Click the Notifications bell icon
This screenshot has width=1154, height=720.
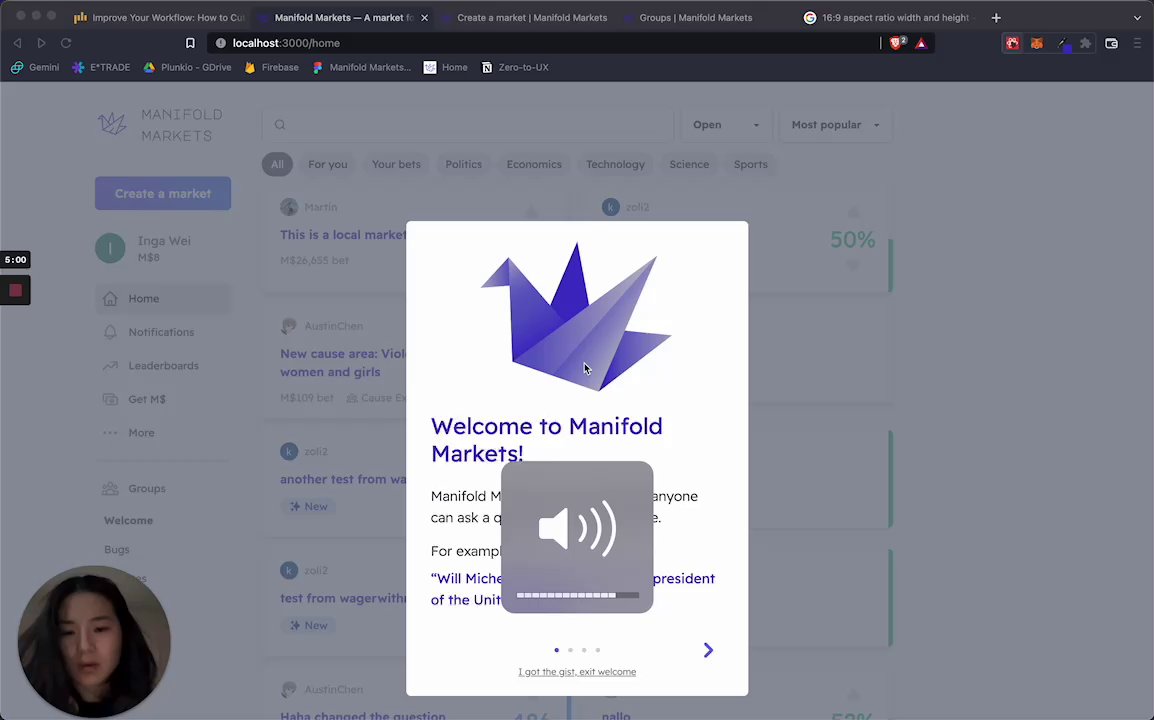110,332
